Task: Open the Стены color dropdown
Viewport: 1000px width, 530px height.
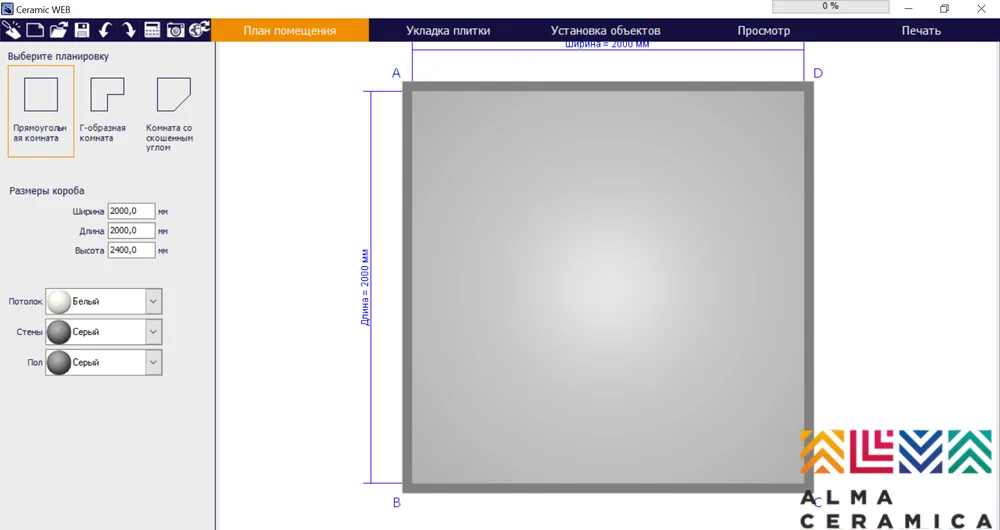Action: pyautogui.click(x=153, y=332)
